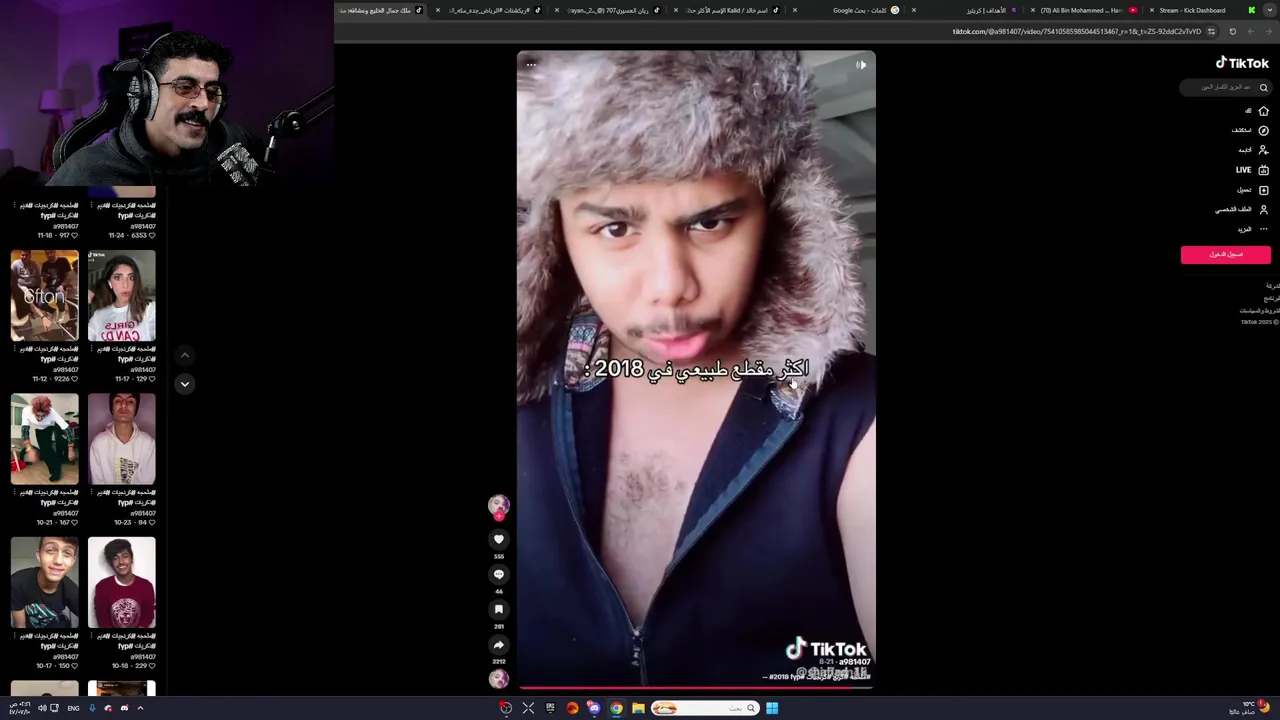This screenshot has width=1280, height=720.
Task: Go back with the browser back arrow
Action: click(x=1268, y=31)
